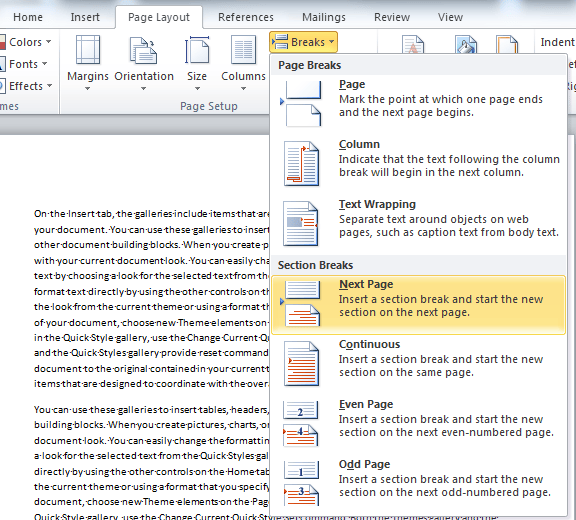
Task: Open the Mailings tab
Action: (x=324, y=17)
